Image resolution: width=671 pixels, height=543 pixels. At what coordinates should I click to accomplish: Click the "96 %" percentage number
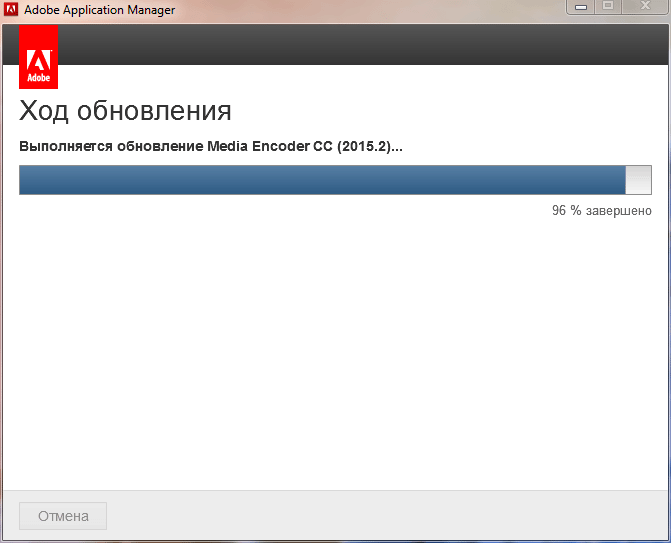tap(566, 211)
